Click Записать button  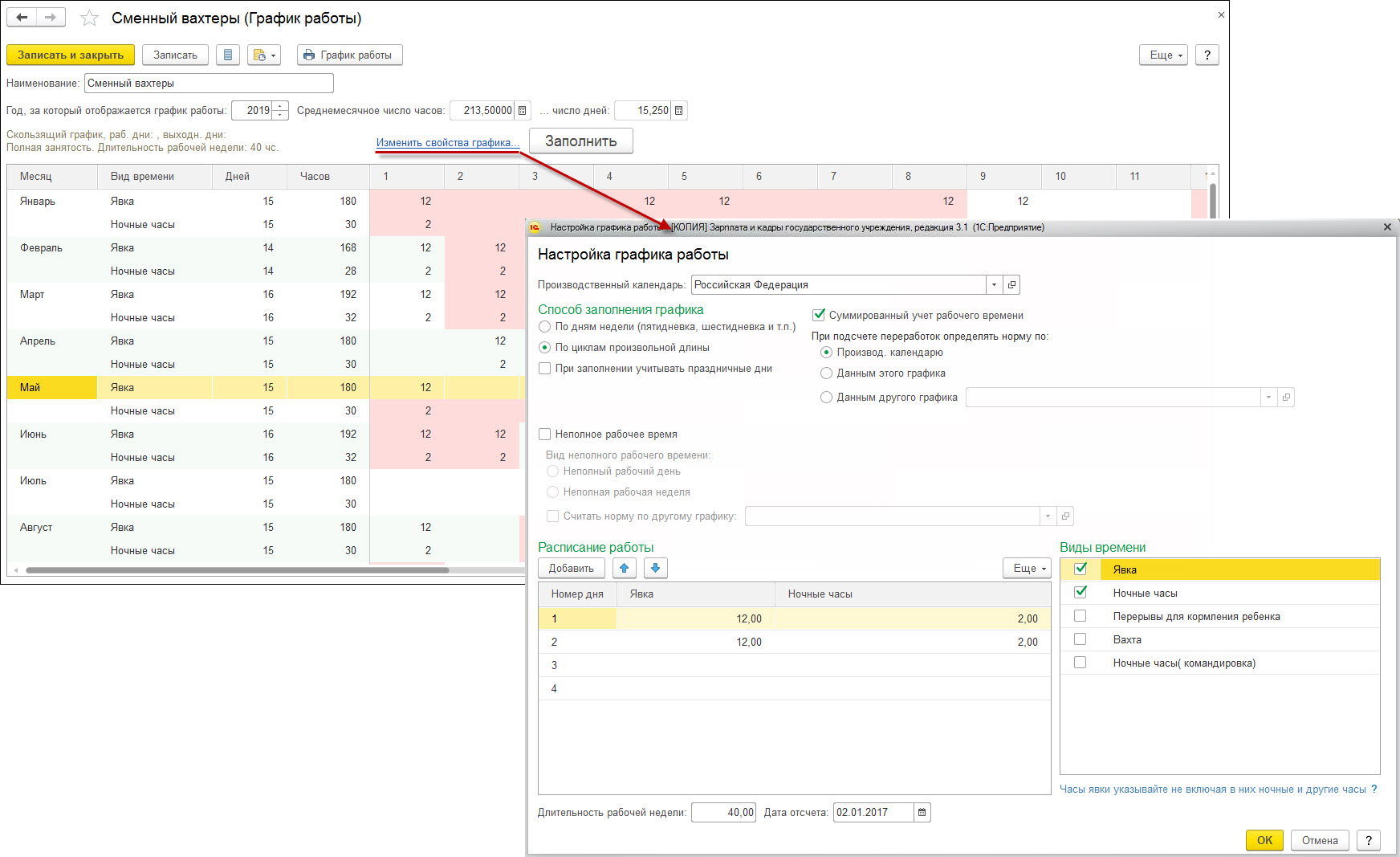pyautogui.click(x=175, y=55)
